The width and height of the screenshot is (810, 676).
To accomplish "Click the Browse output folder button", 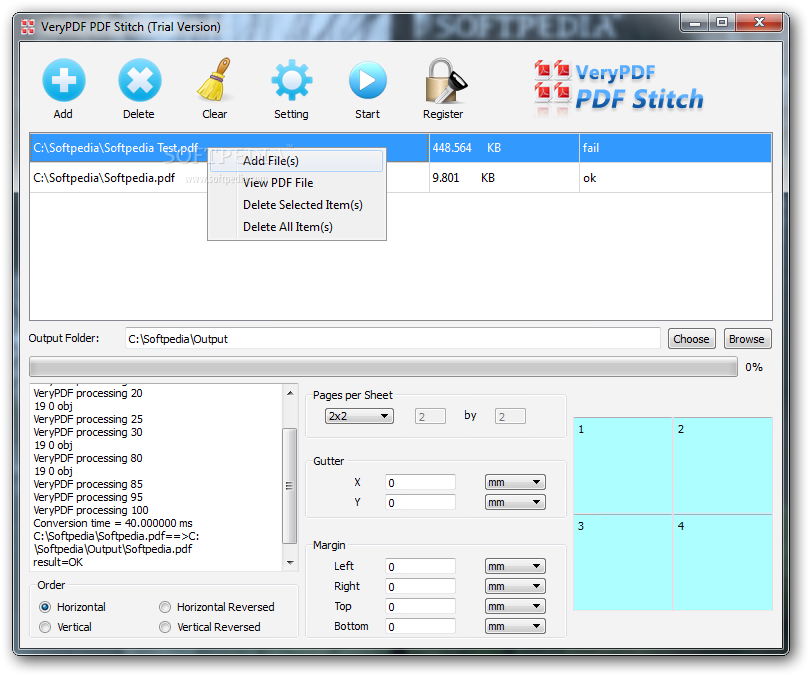I will click(747, 339).
